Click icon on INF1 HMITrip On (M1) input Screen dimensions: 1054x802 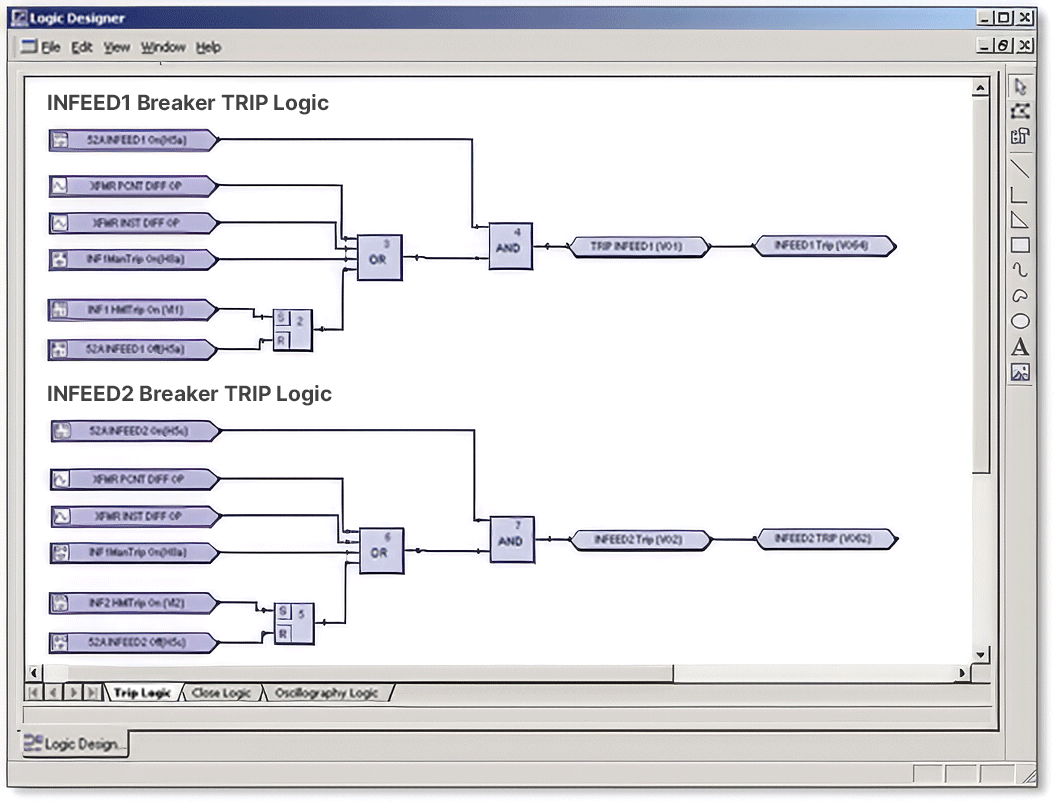point(60,310)
